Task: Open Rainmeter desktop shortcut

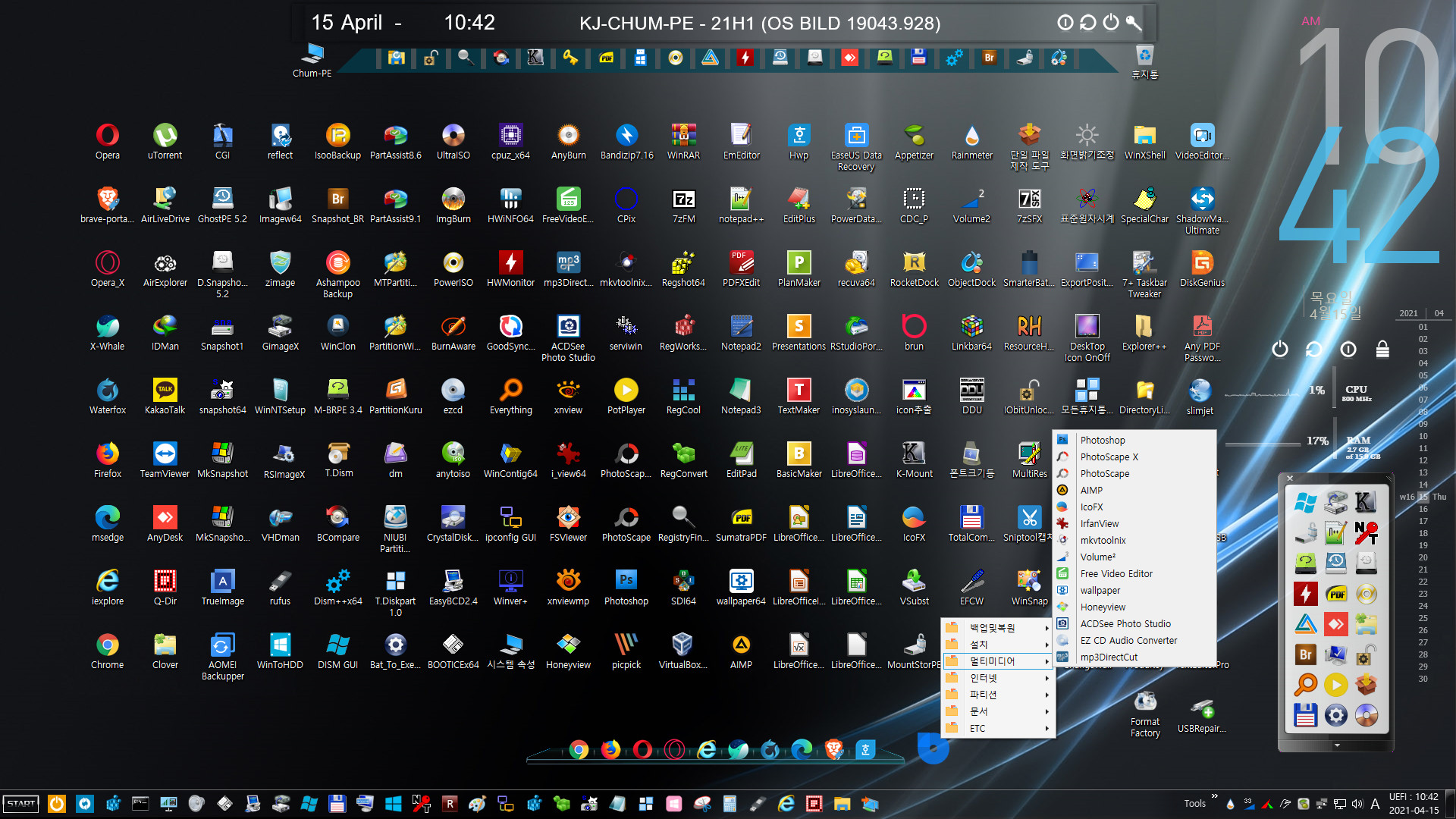Action: (971, 141)
